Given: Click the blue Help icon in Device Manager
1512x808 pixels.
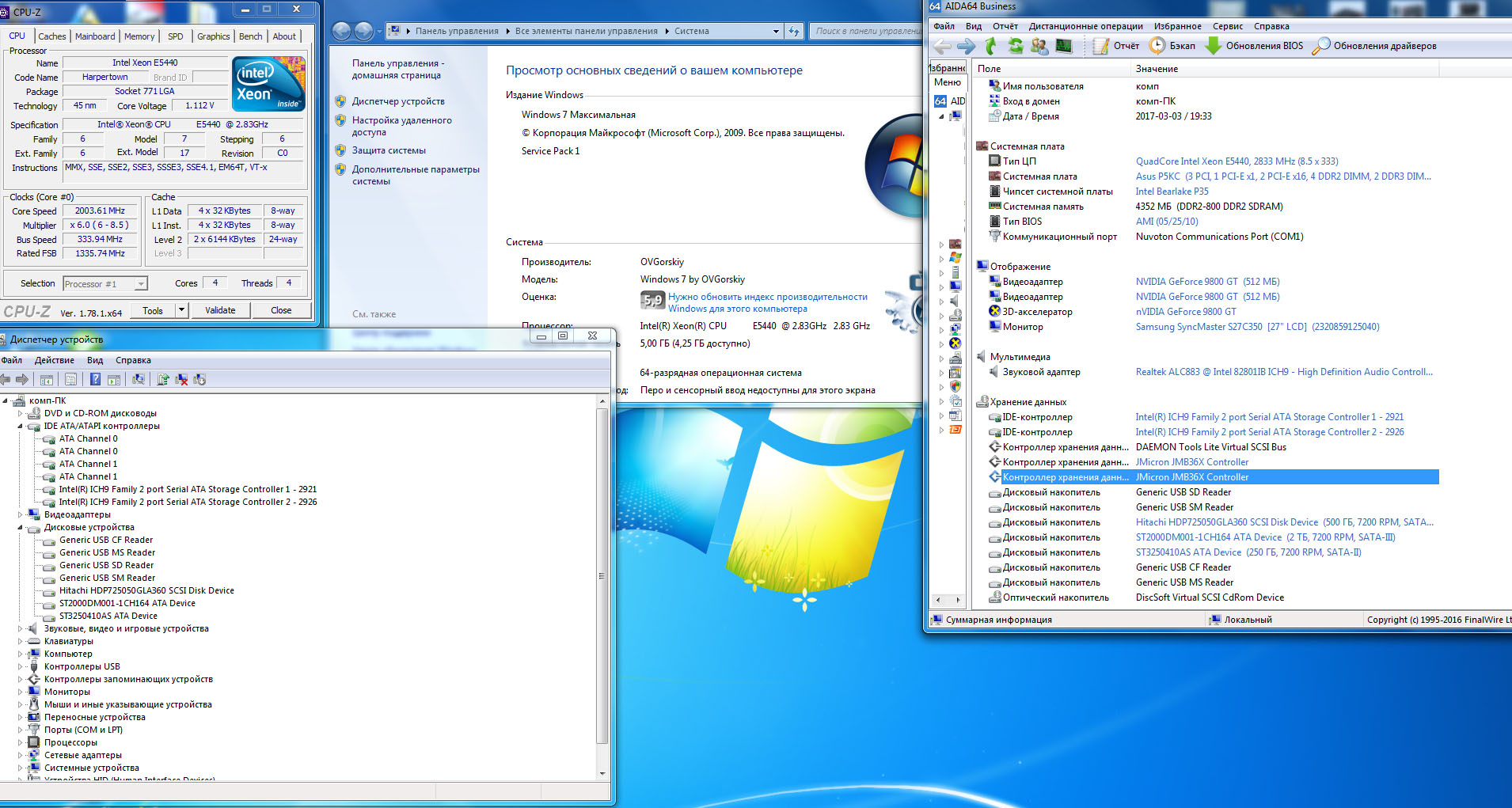Looking at the screenshot, I should 95,380.
